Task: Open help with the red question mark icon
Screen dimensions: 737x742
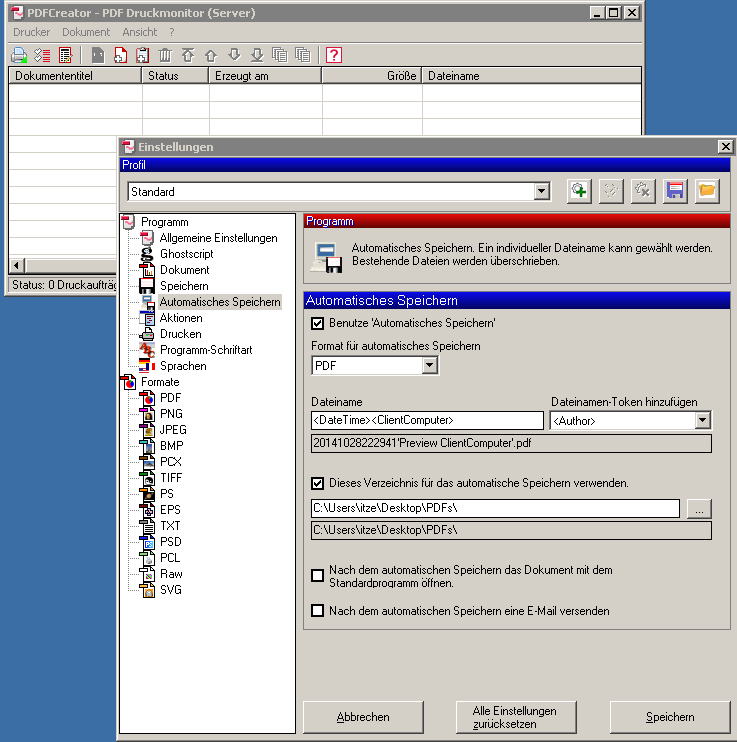Action: tap(334, 55)
